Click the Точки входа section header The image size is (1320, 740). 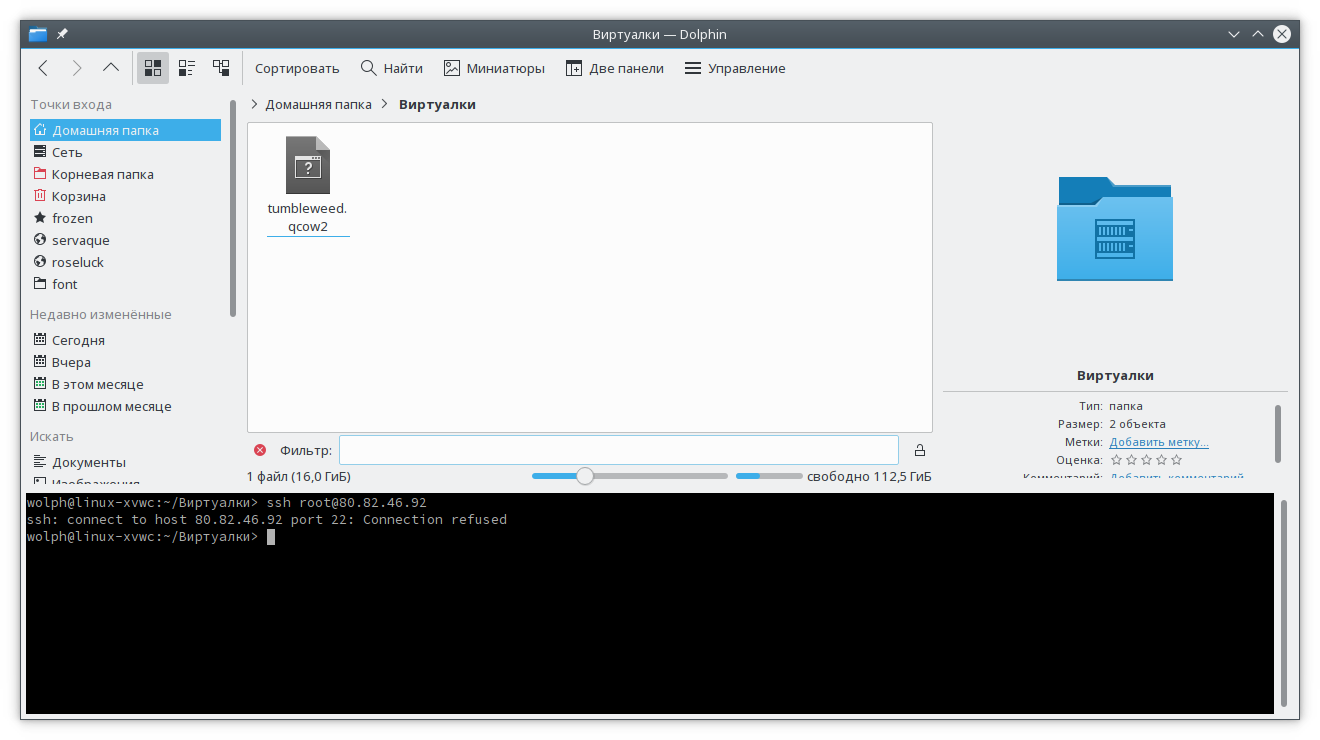click(71, 104)
